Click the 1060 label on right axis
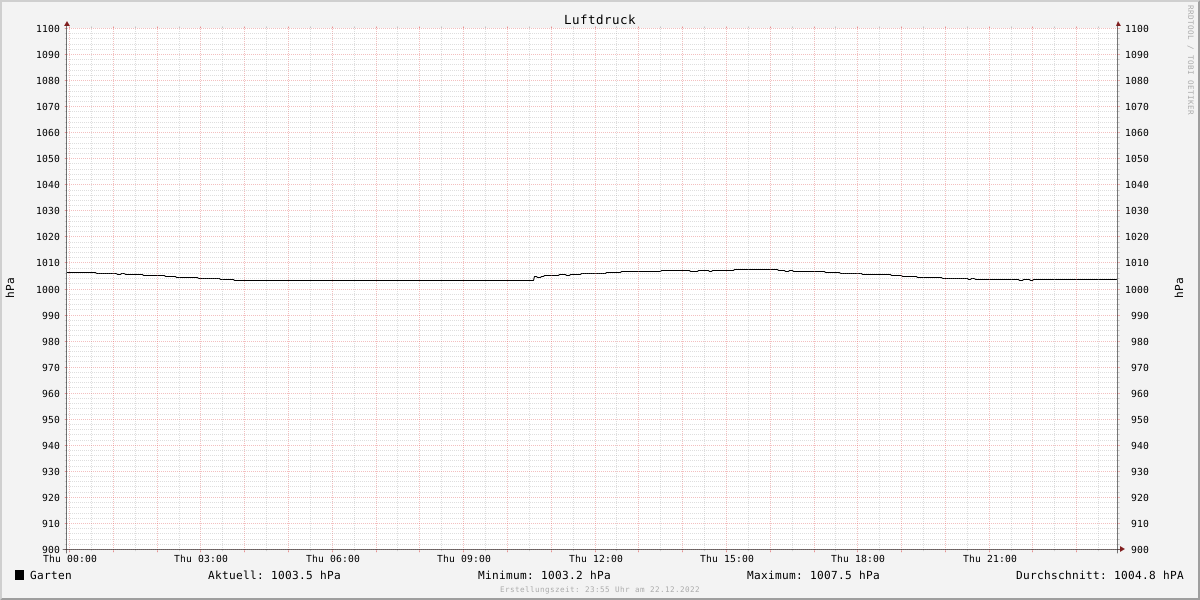Viewport: 1200px width, 600px height. click(1137, 133)
